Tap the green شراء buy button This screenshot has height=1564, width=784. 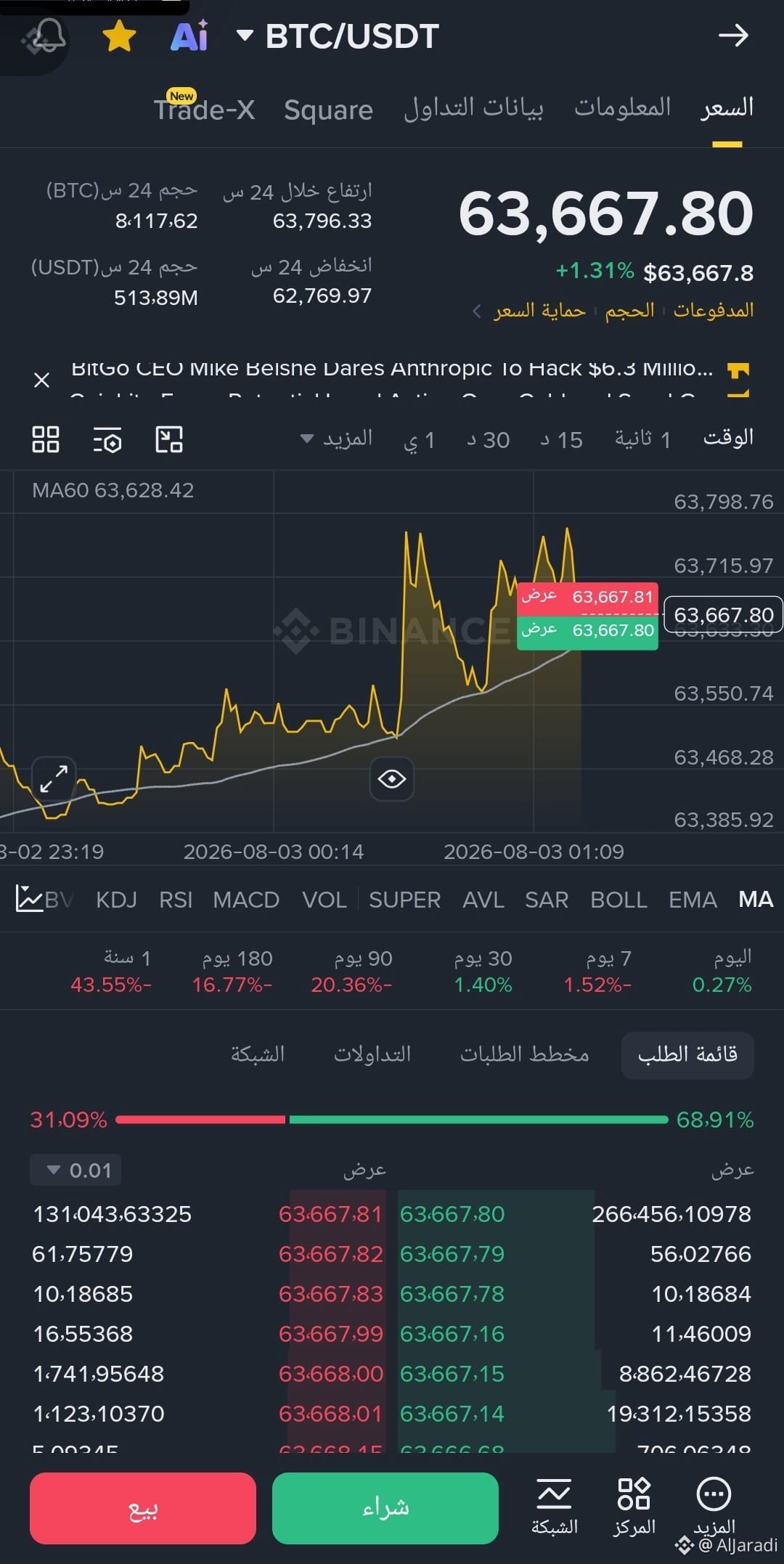[385, 1508]
